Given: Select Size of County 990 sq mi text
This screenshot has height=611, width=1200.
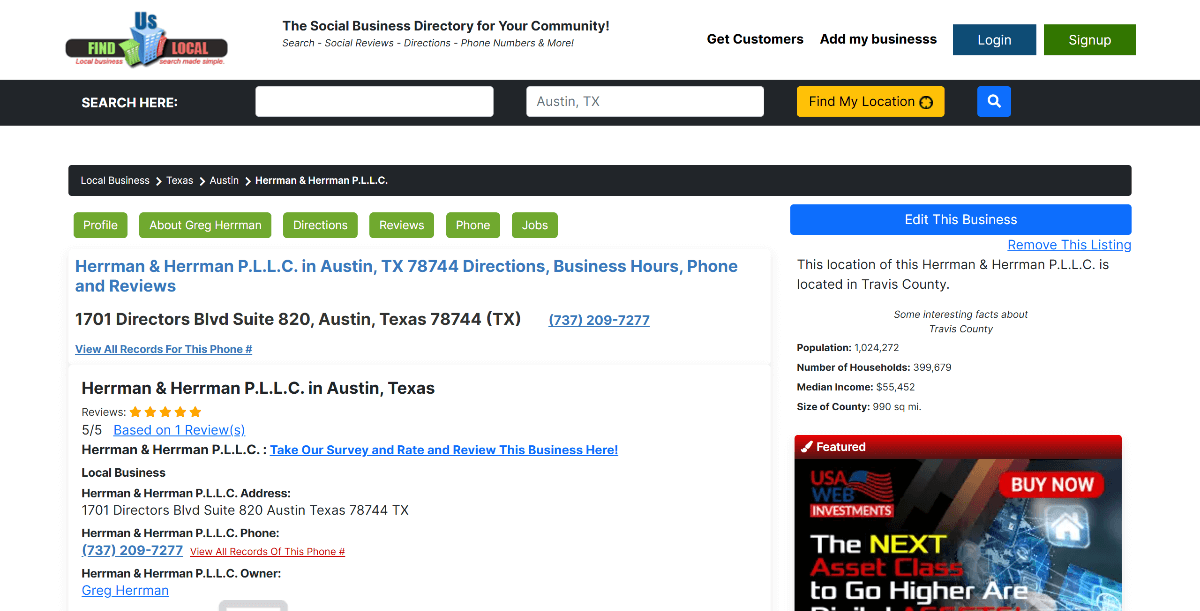Looking at the screenshot, I should [859, 407].
